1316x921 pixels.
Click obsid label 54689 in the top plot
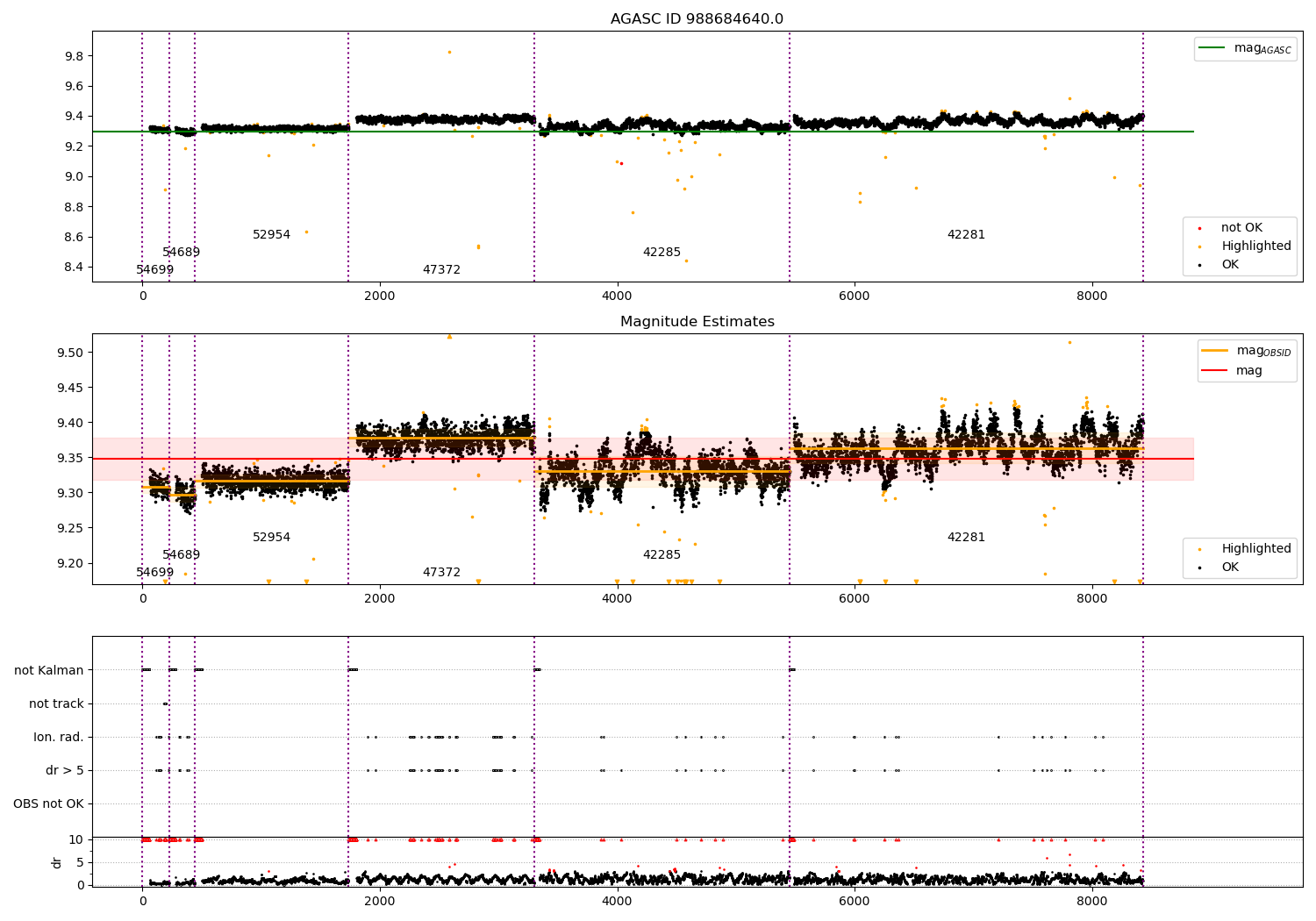tap(181, 253)
